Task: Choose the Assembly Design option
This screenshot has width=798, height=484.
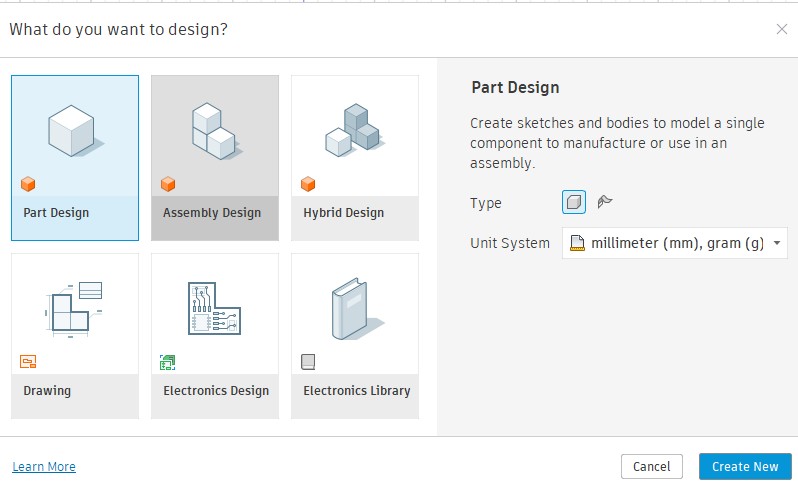Action: pos(215,158)
